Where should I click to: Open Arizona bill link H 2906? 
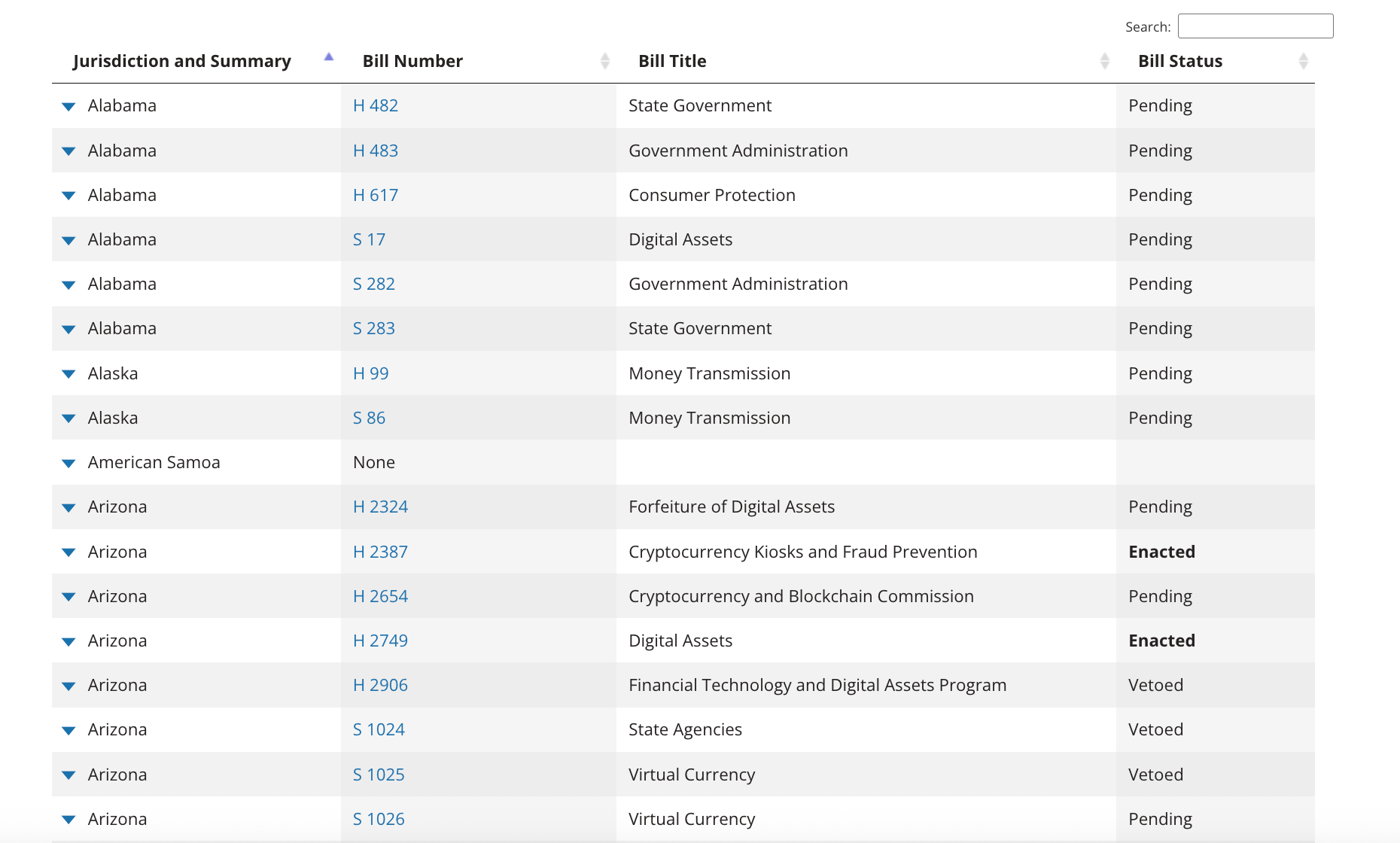[x=380, y=685]
